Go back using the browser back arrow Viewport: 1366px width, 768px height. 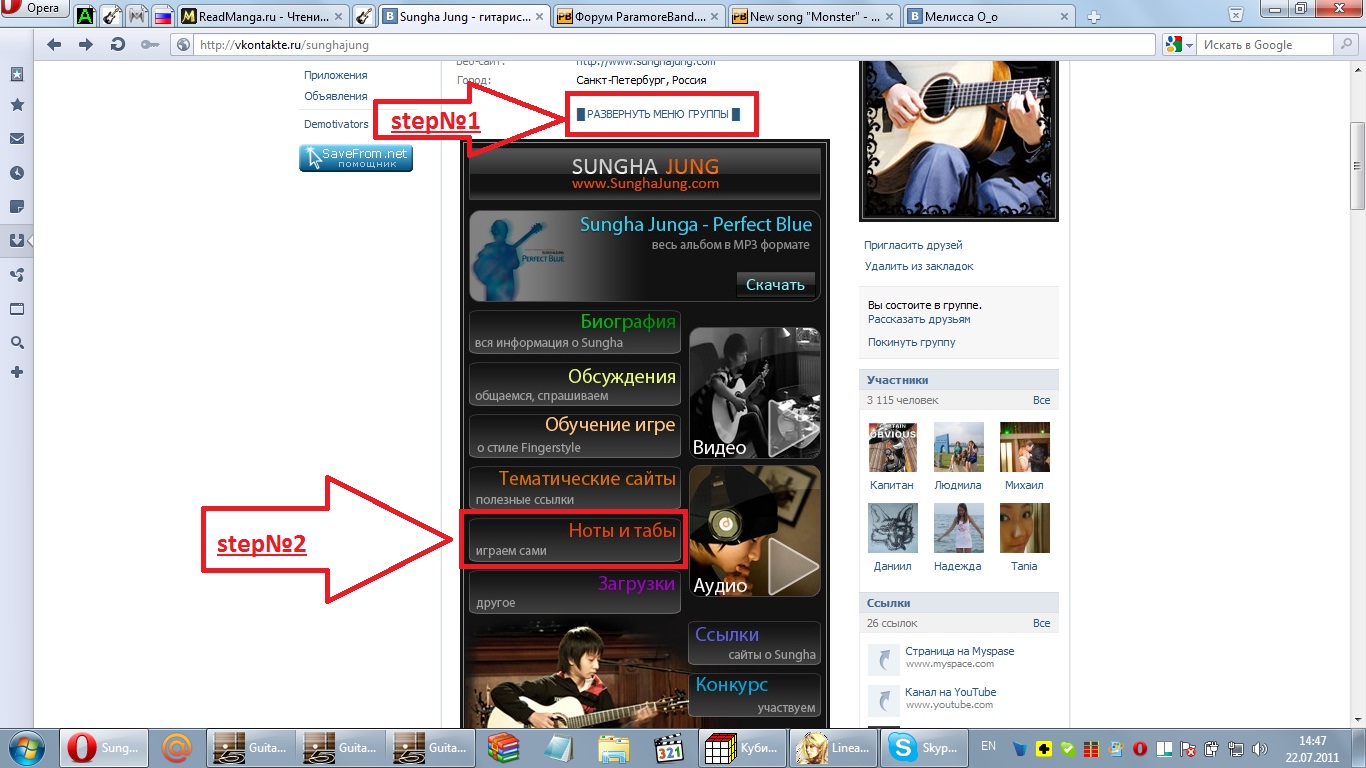pos(54,44)
